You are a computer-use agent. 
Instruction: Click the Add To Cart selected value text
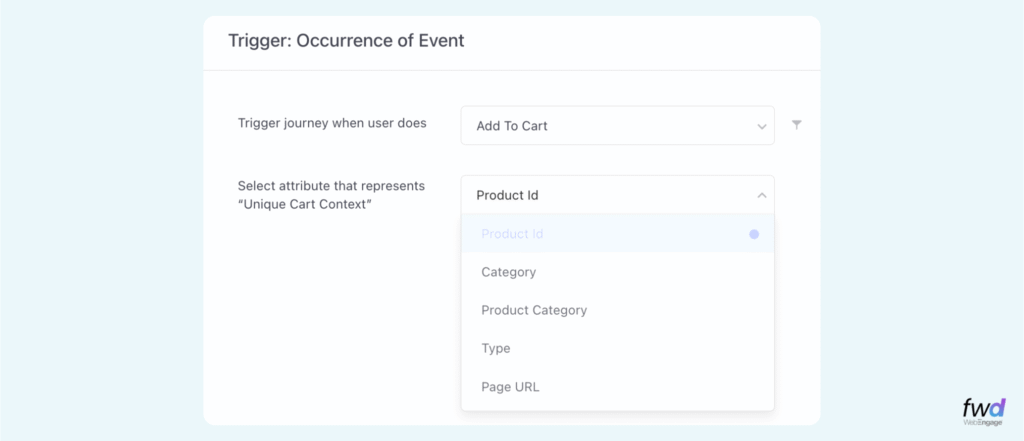tap(511, 126)
